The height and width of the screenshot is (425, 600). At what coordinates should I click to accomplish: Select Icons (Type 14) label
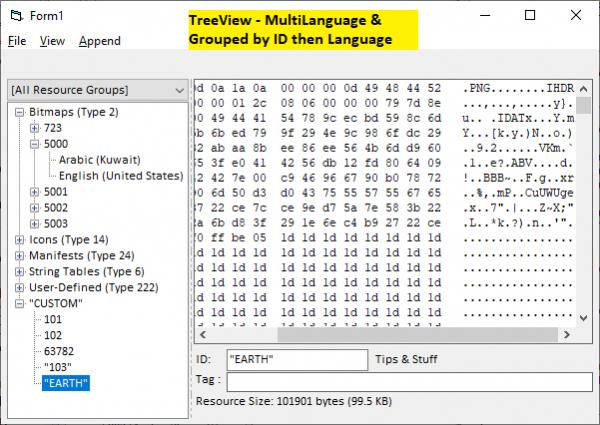coord(69,240)
